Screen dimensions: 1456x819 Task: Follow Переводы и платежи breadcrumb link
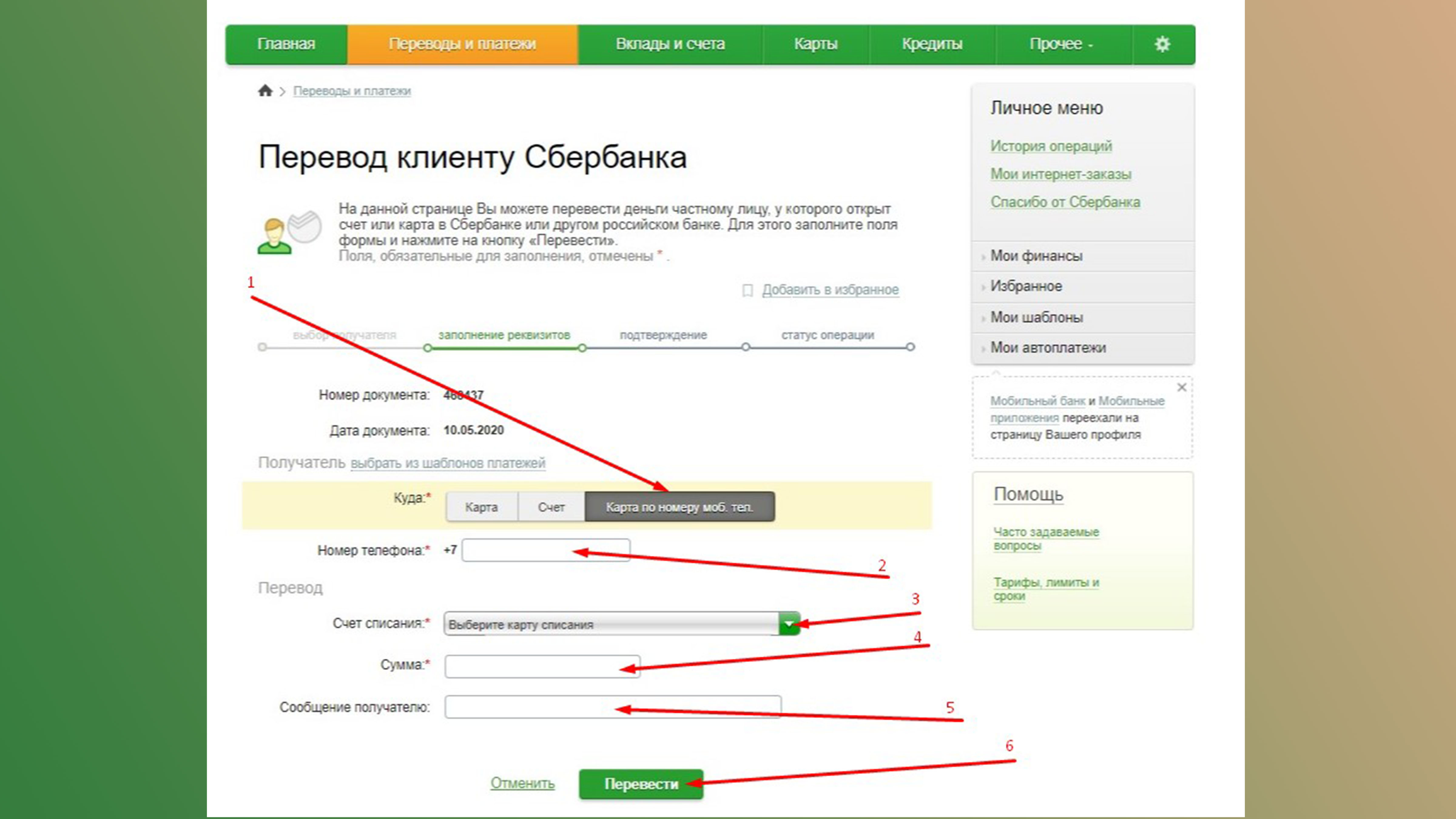(352, 91)
